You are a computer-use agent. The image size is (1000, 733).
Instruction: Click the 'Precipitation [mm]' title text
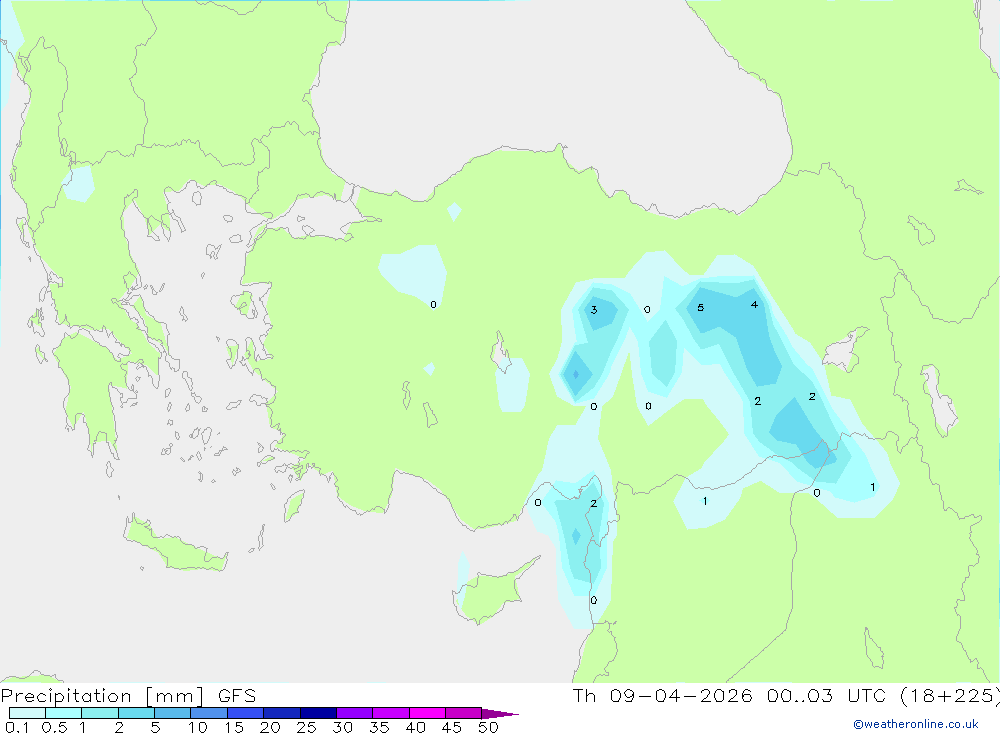coord(102,696)
